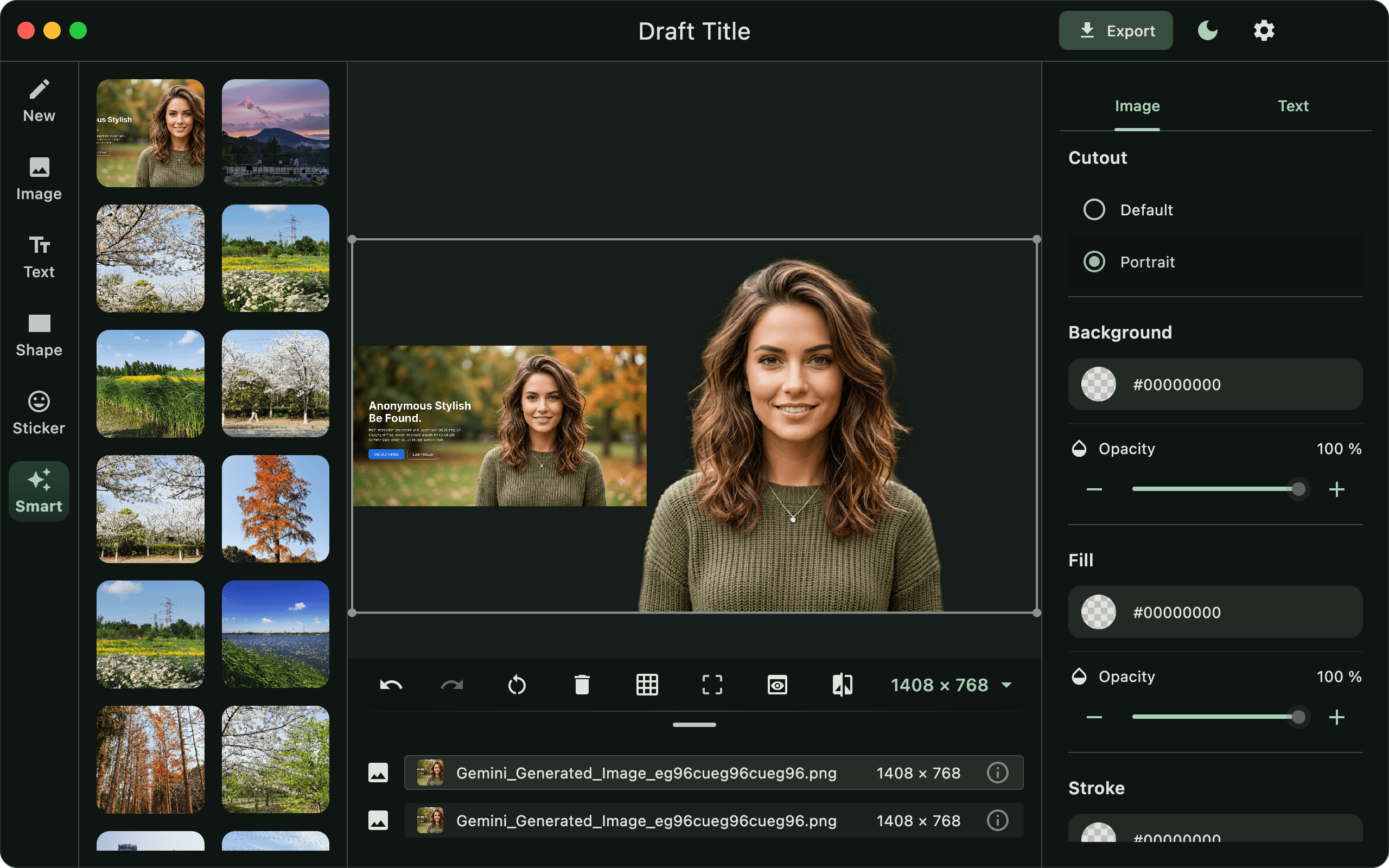Select the first Gemini_Generated_Image layer row

click(x=713, y=773)
